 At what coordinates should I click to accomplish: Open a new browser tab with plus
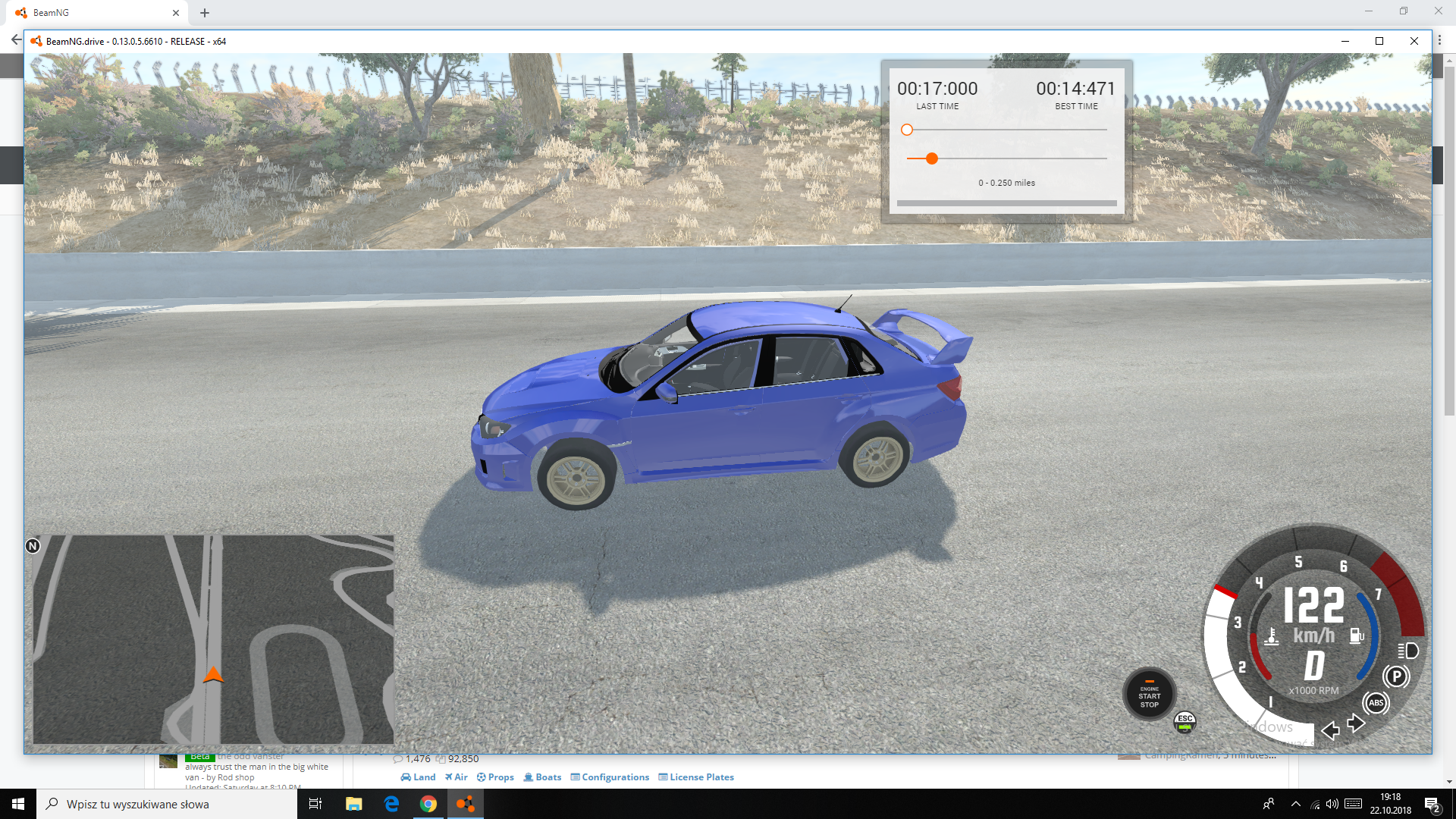point(205,13)
